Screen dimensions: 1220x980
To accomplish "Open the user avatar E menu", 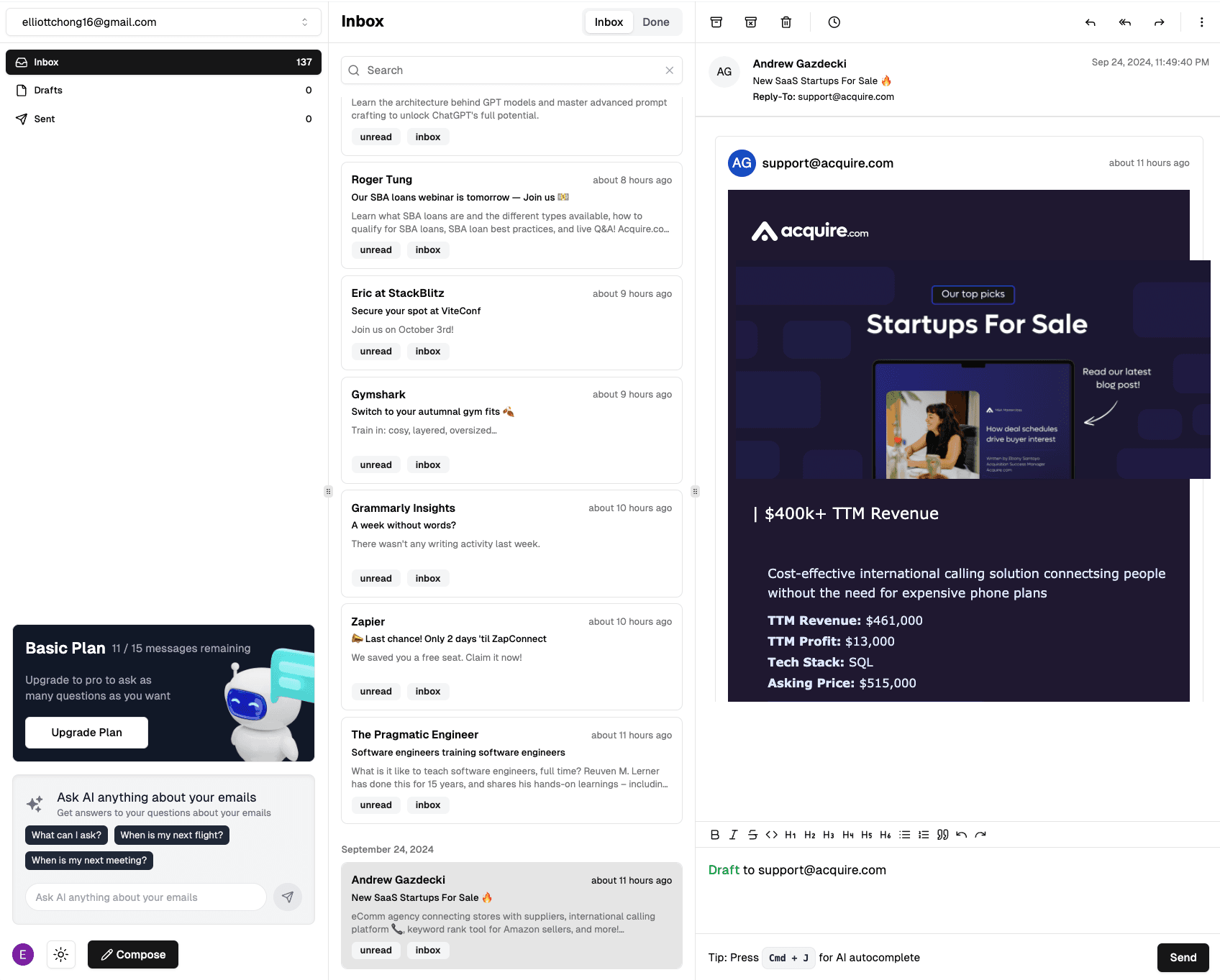I will 23,955.
